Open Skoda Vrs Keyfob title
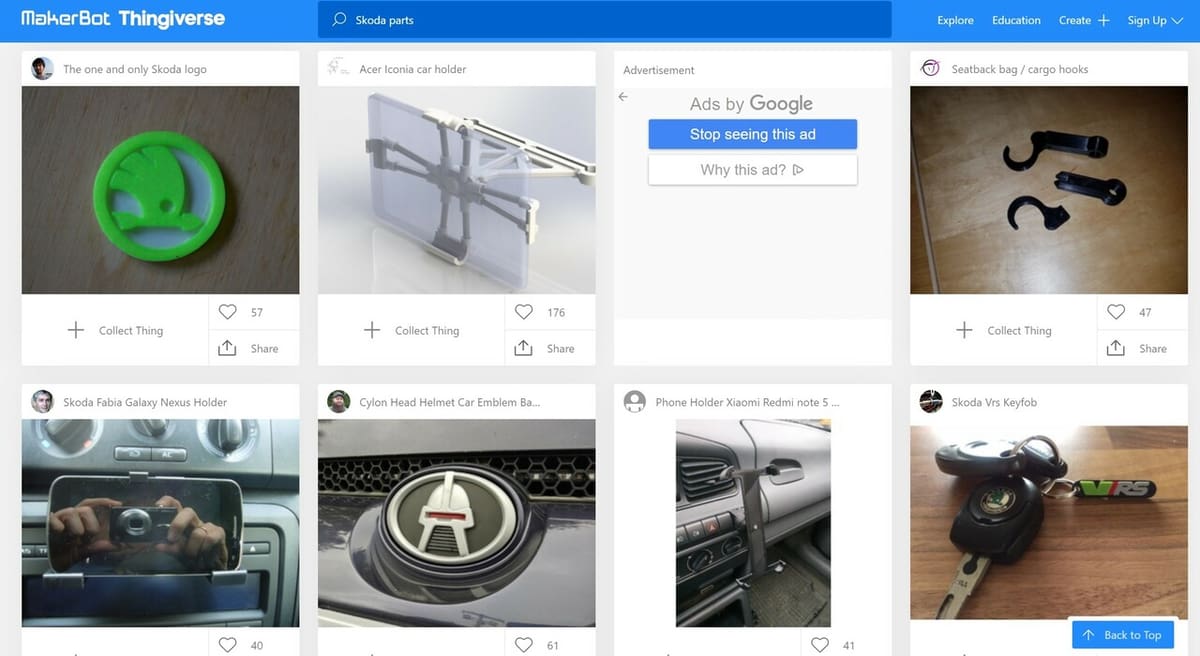This screenshot has height=656, width=1200. [x=994, y=402]
